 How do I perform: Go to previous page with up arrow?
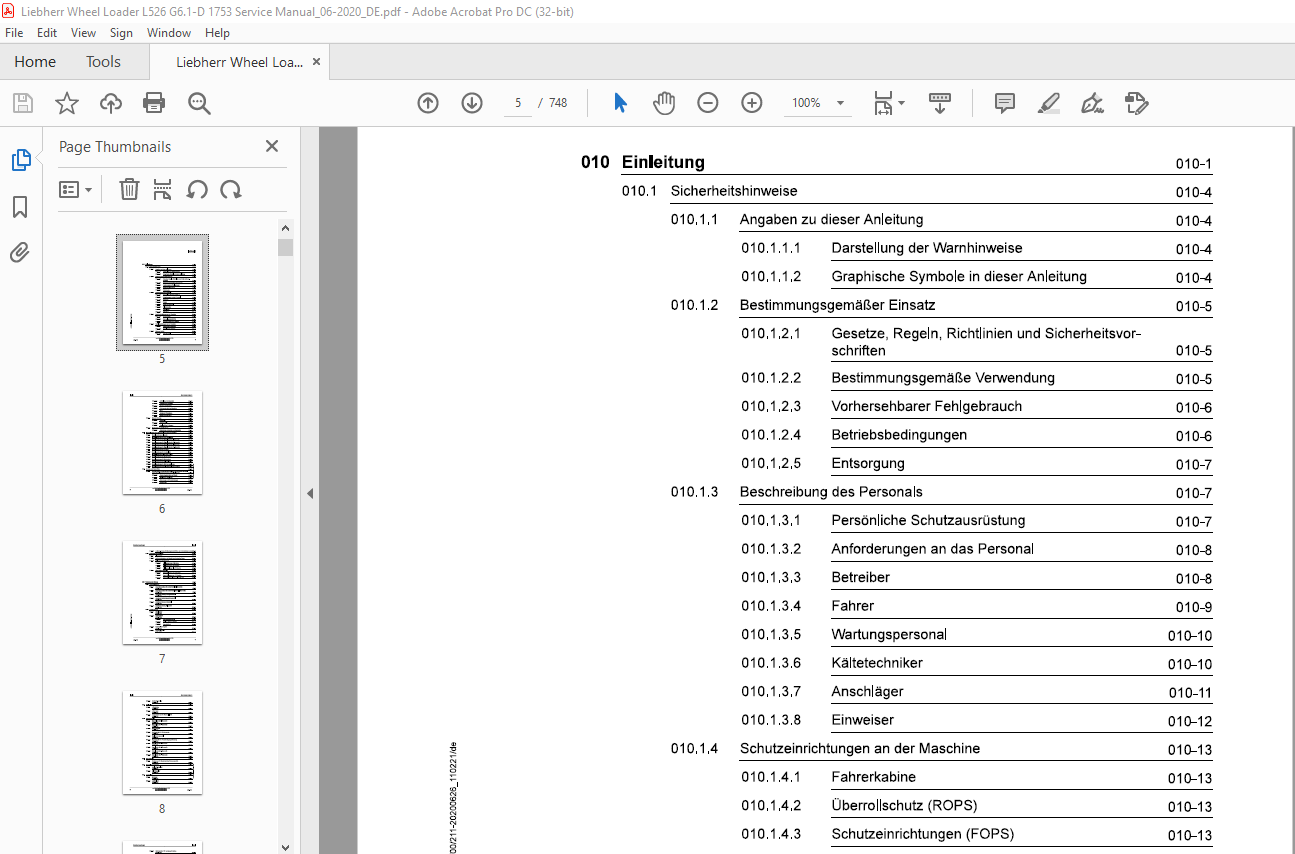(x=428, y=103)
